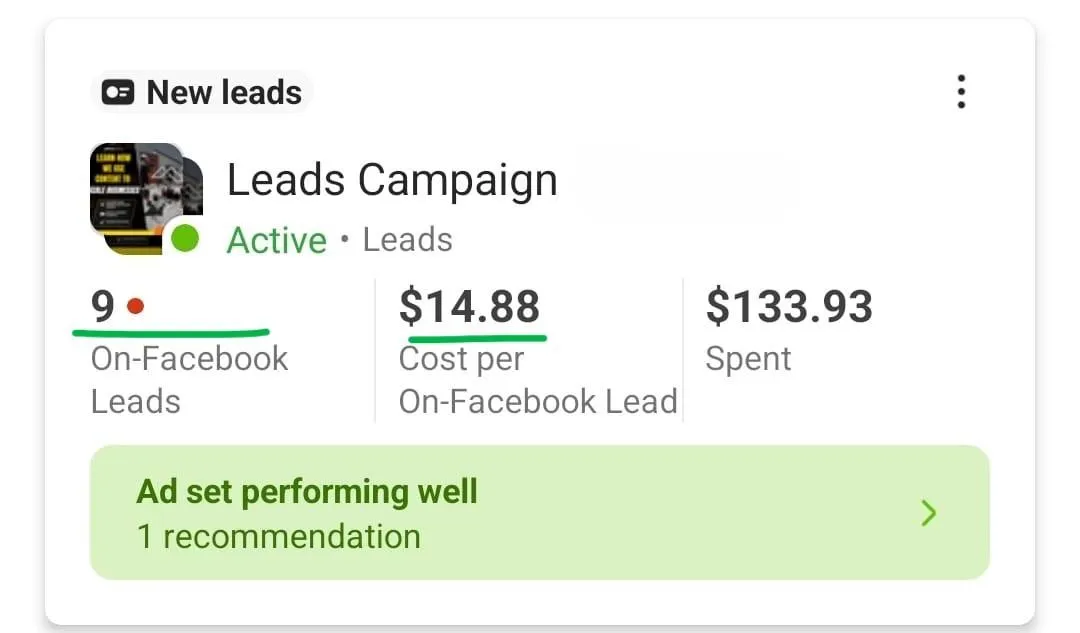This screenshot has width=1080, height=633.
Task: Click the green active status dot
Action: [185, 239]
